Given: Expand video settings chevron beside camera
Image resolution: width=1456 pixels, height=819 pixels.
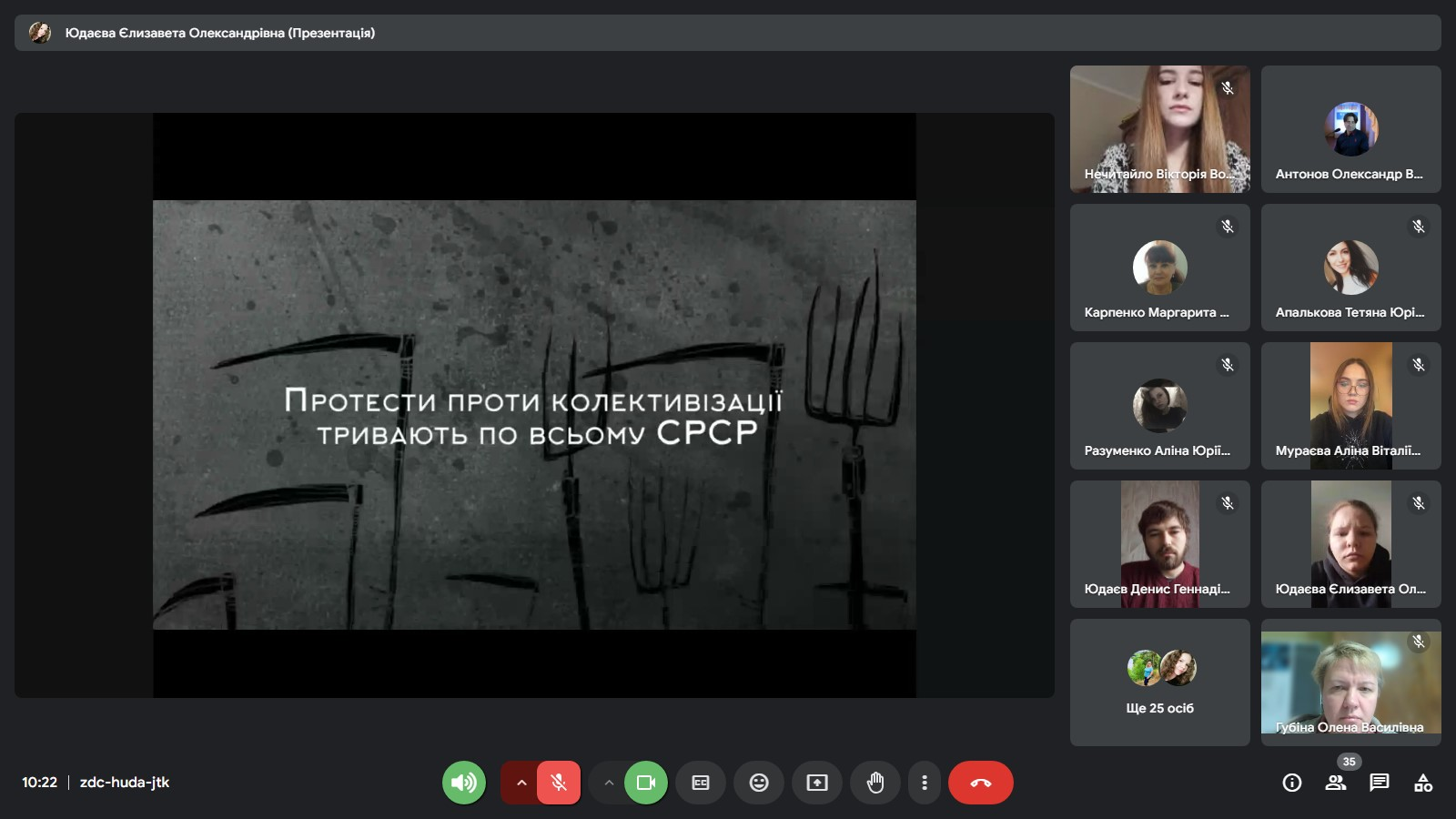Looking at the screenshot, I should (609, 783).
